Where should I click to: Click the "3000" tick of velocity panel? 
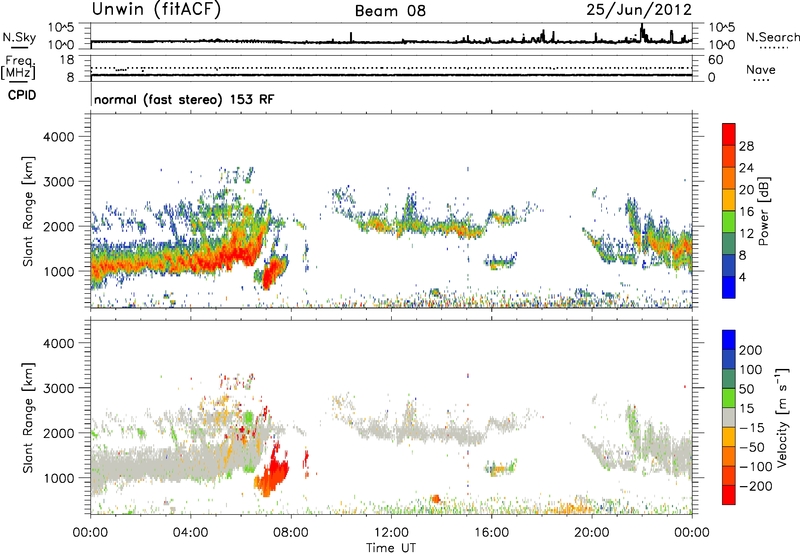pyautogui.click(x=58, y=388)
